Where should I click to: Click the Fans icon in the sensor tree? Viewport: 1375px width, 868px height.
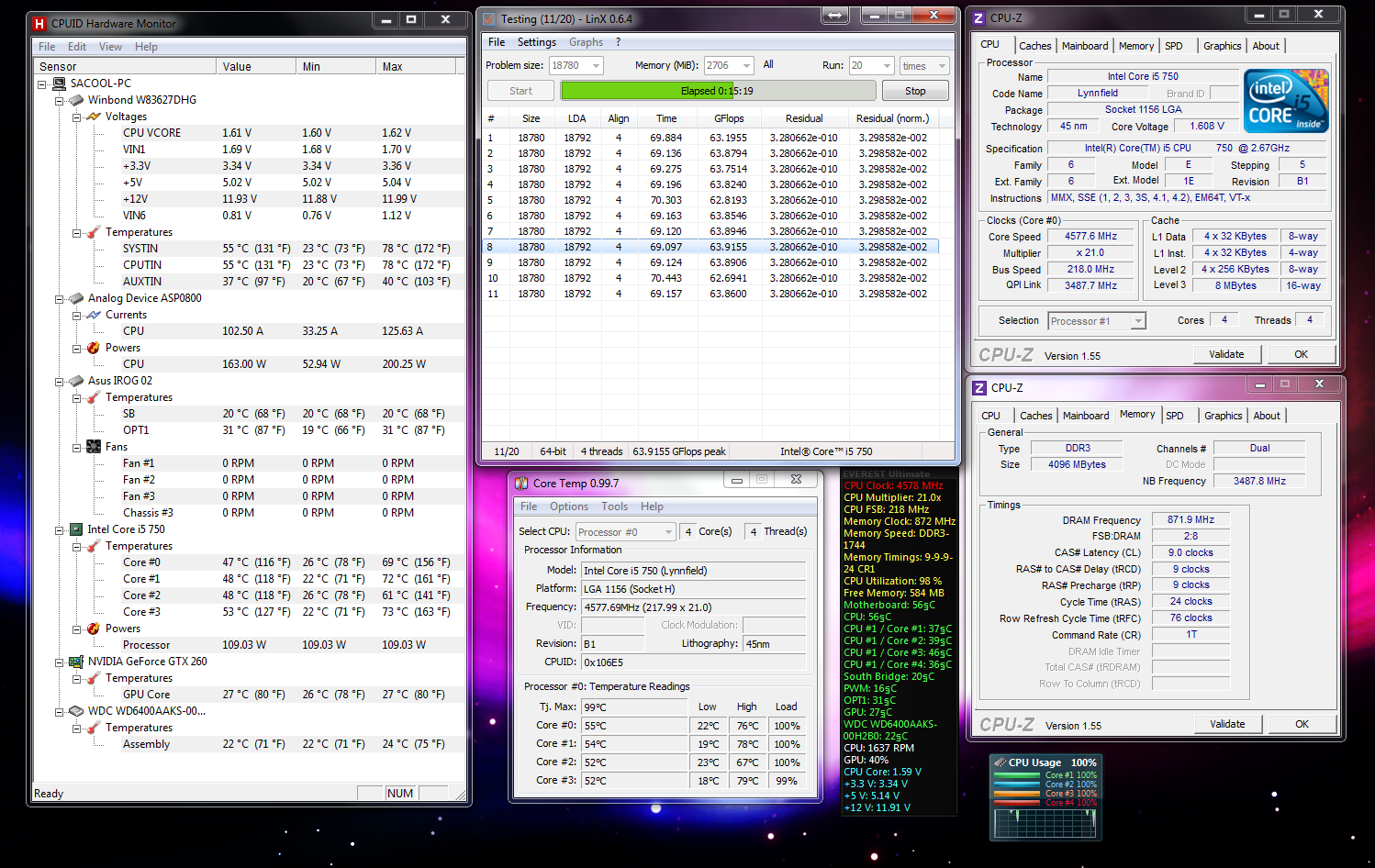(x=94, y=447)
